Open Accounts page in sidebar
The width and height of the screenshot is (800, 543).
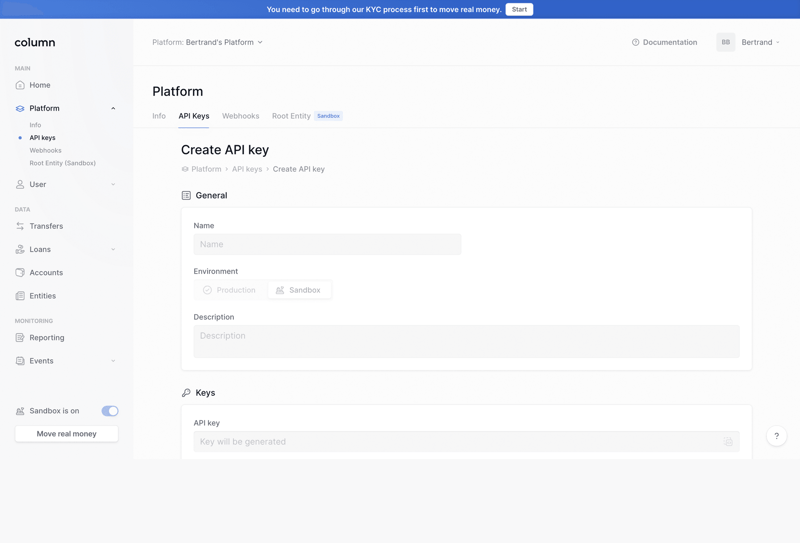tap(46, 273)
